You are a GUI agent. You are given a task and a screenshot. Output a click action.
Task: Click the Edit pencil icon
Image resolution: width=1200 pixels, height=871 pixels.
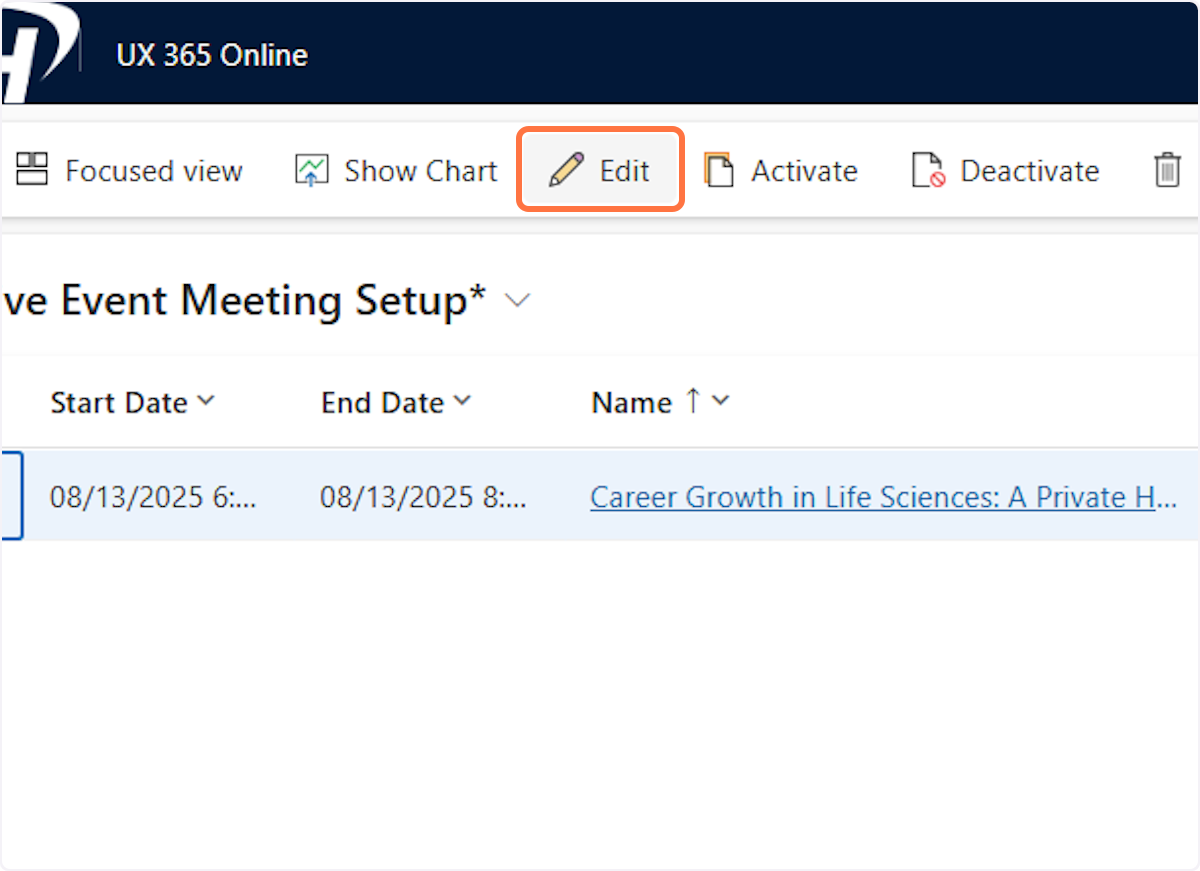565,171
